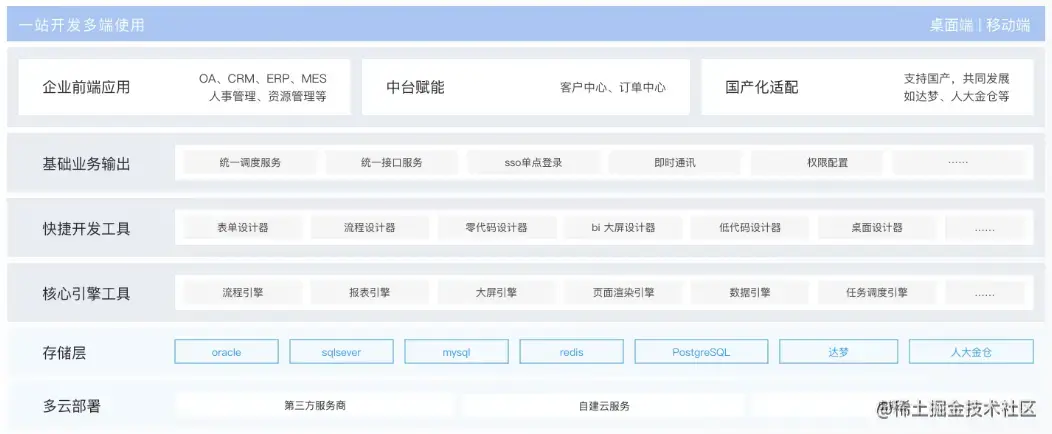Click the 达梦 storage button
The width and height of the screenshot is (1052, 434).
839,352
